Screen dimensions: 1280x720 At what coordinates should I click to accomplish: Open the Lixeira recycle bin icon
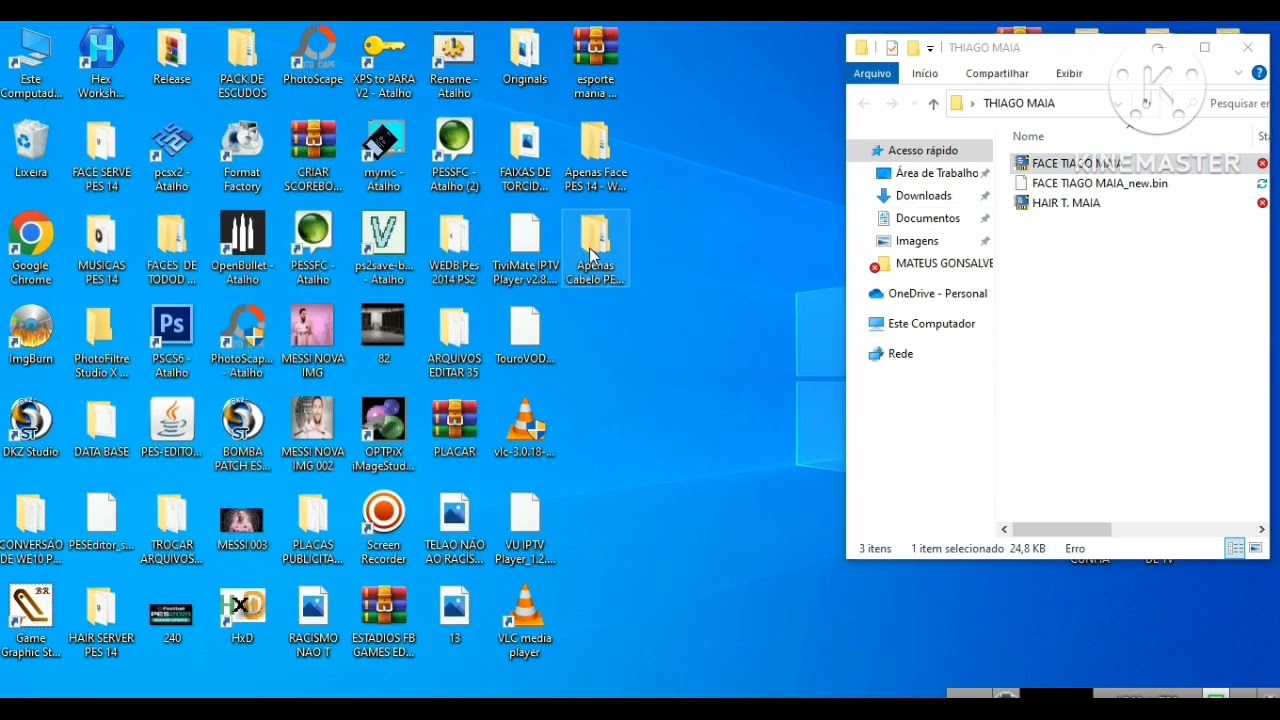[31, 149]
